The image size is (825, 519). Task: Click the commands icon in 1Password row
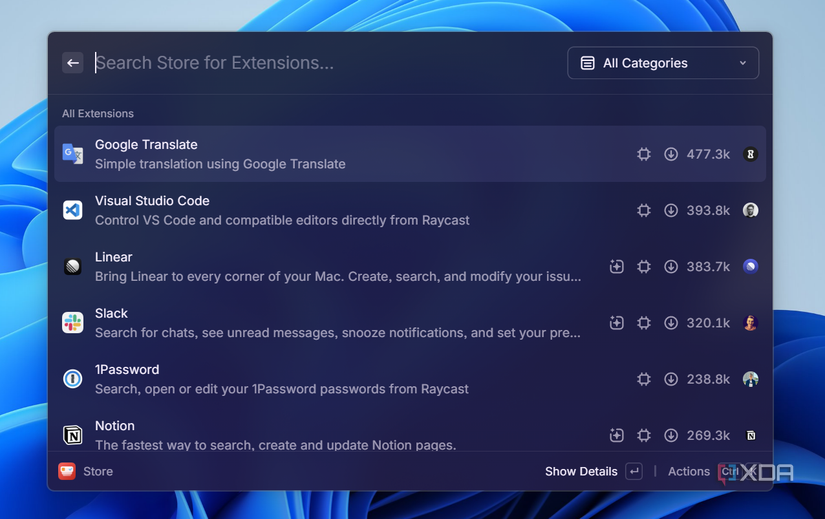point(643,379)
